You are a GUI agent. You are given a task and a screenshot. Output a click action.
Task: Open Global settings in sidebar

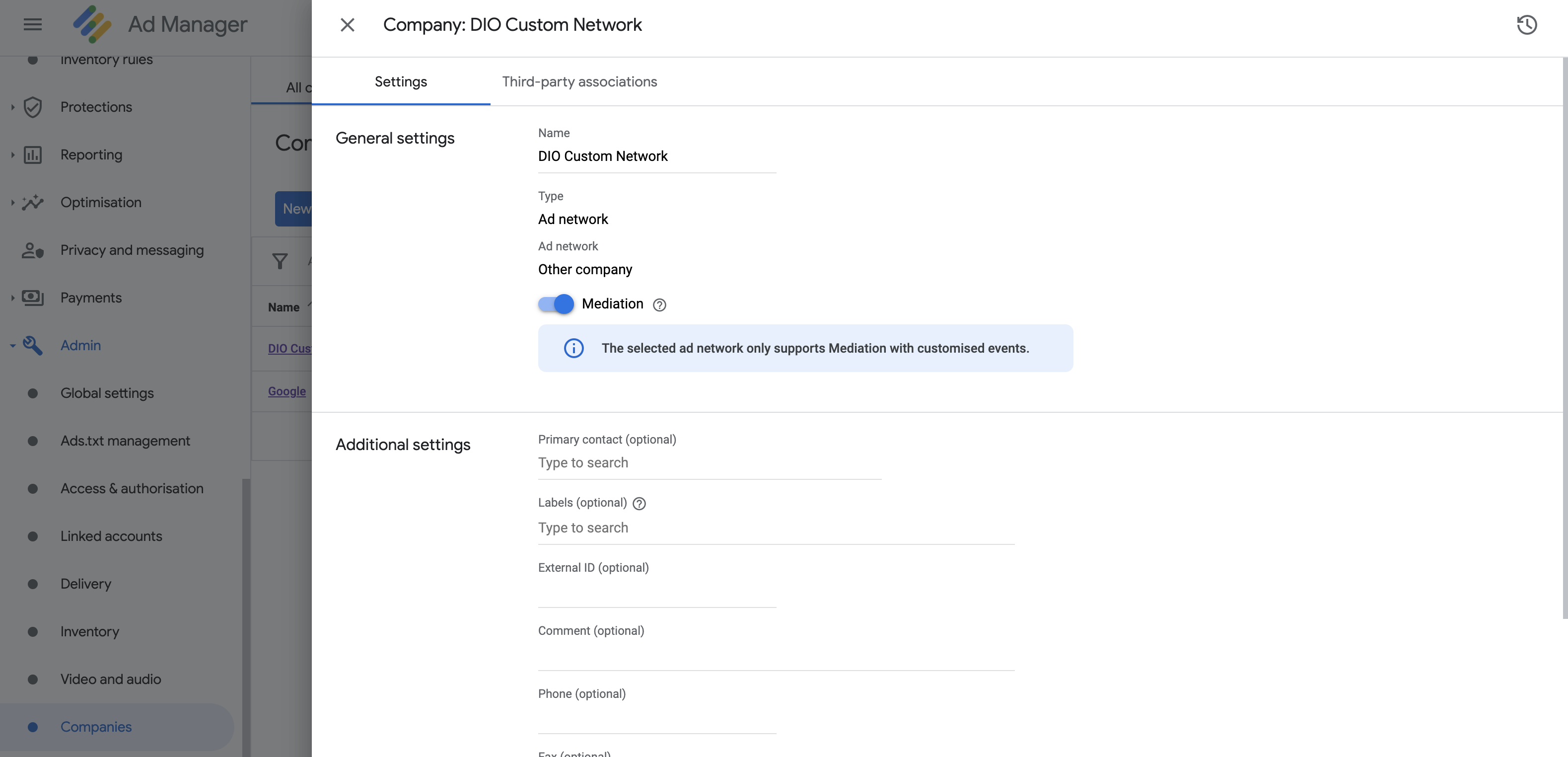[x=107, y=393]
